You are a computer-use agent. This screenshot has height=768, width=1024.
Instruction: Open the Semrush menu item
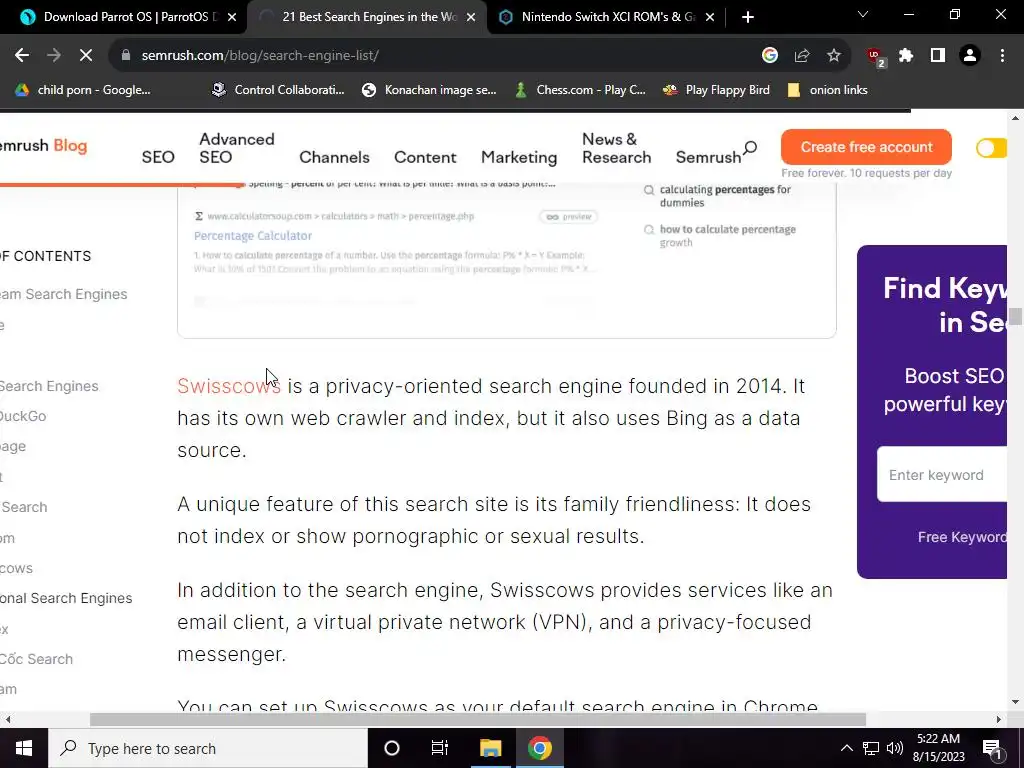pyautogui.click(x=708, y=157)
